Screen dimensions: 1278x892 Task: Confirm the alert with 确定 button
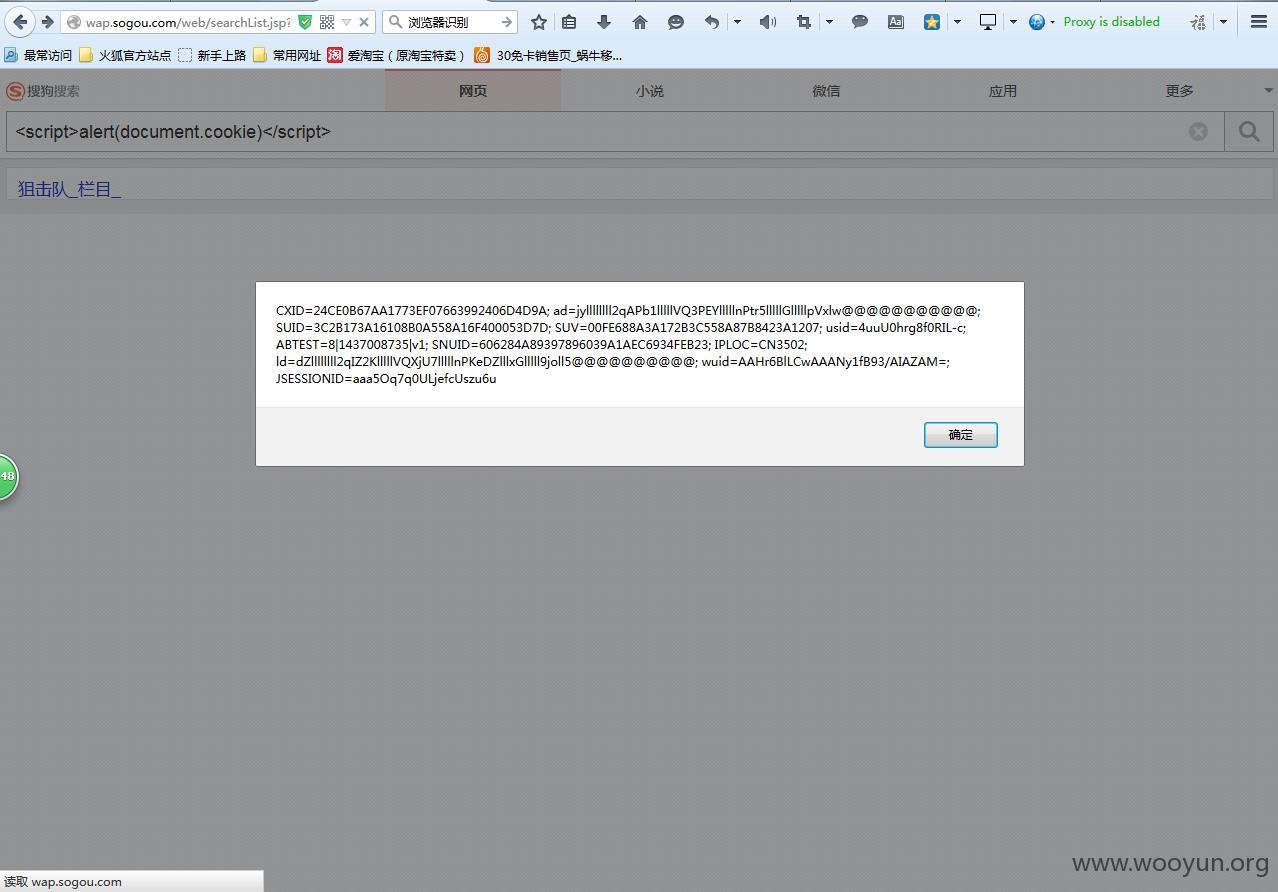coord(961,435)
